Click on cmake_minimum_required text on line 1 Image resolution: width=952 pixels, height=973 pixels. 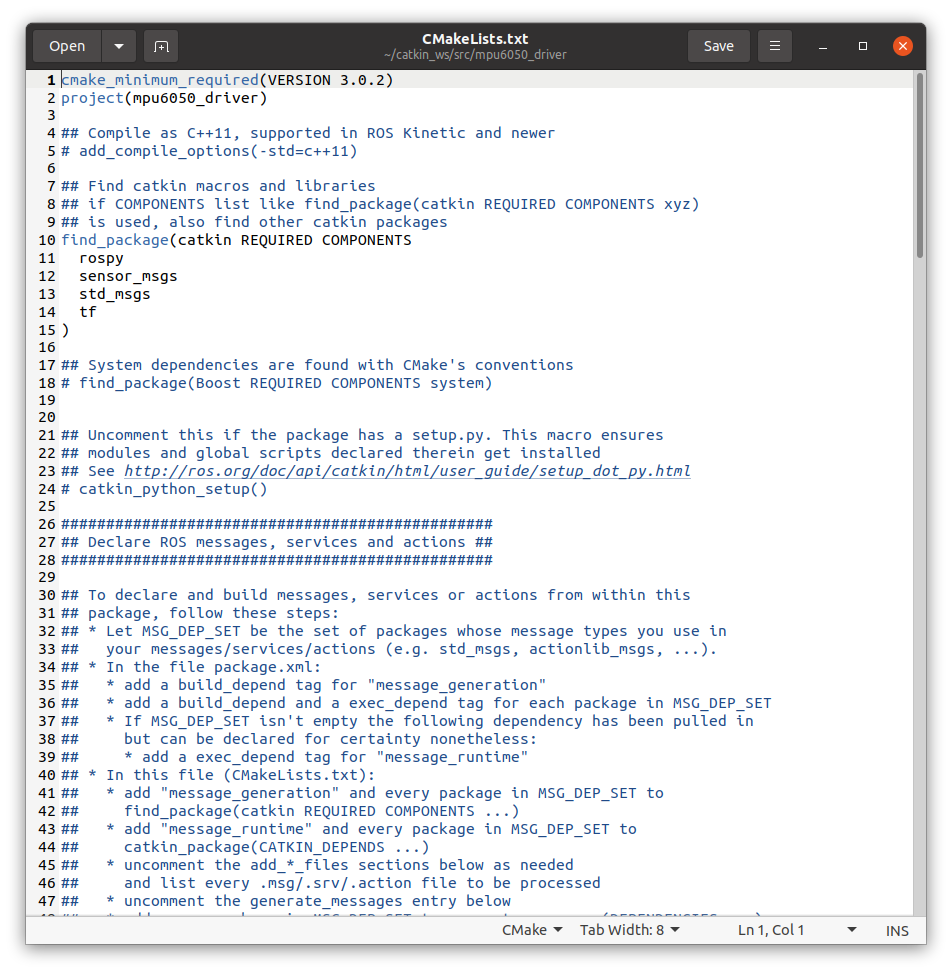click(x=159, y=80)
